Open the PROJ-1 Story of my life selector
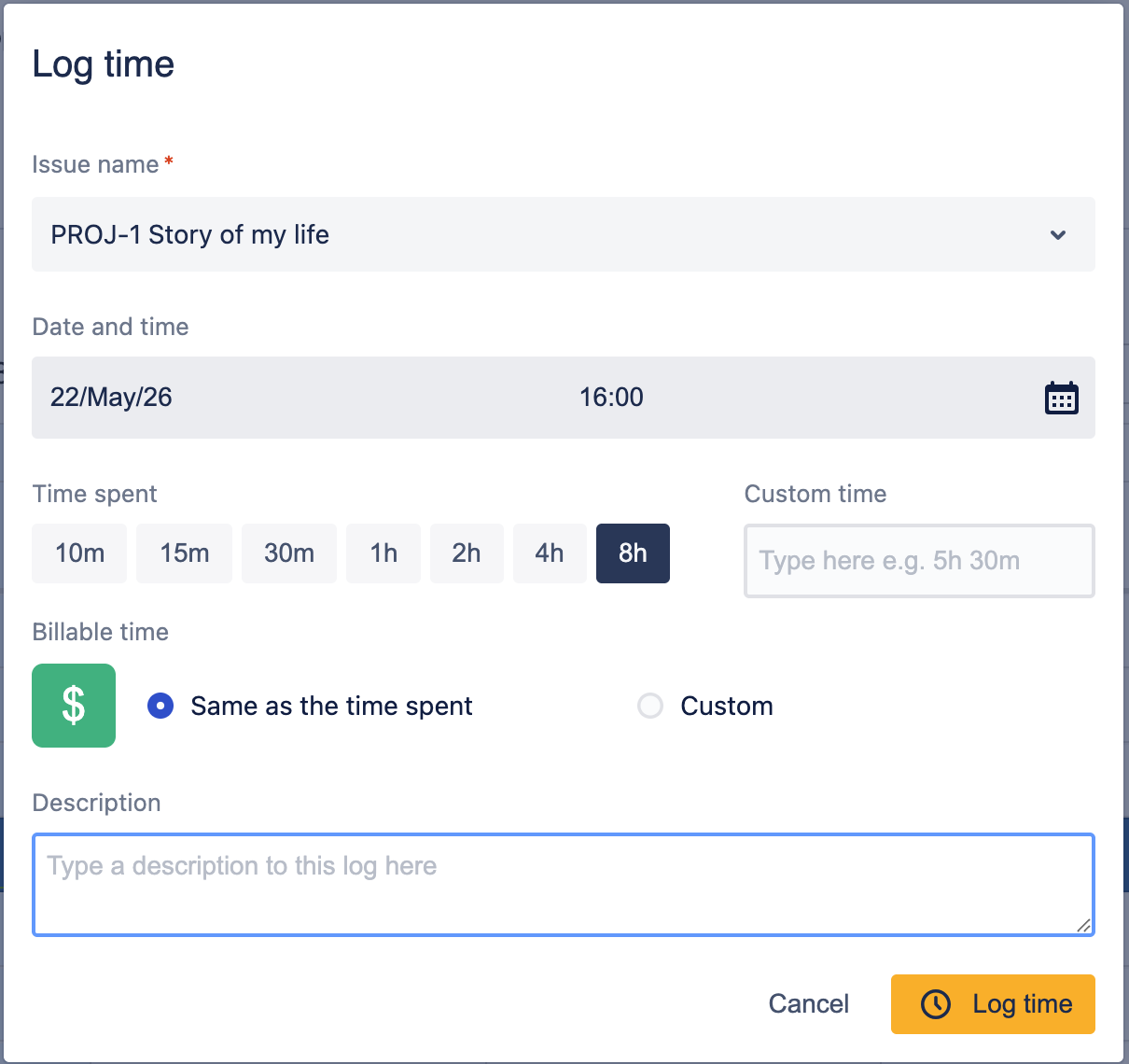 click(564, 234)
